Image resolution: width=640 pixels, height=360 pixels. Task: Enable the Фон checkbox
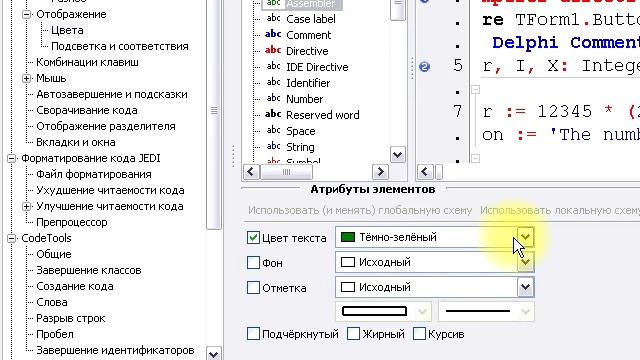click(x=253, y=262)
